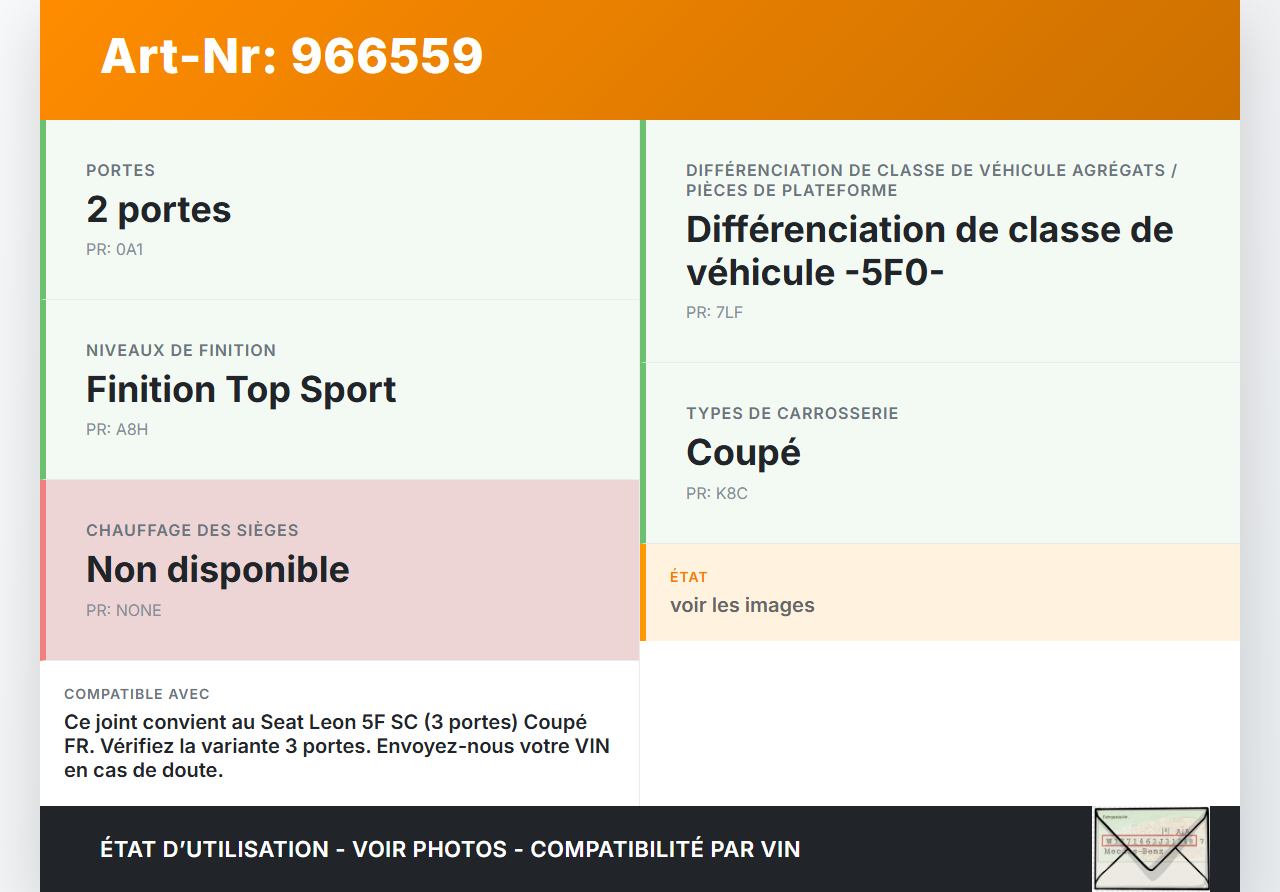
Task: Select the 2 portes specification card
Action: pos(340,210)
